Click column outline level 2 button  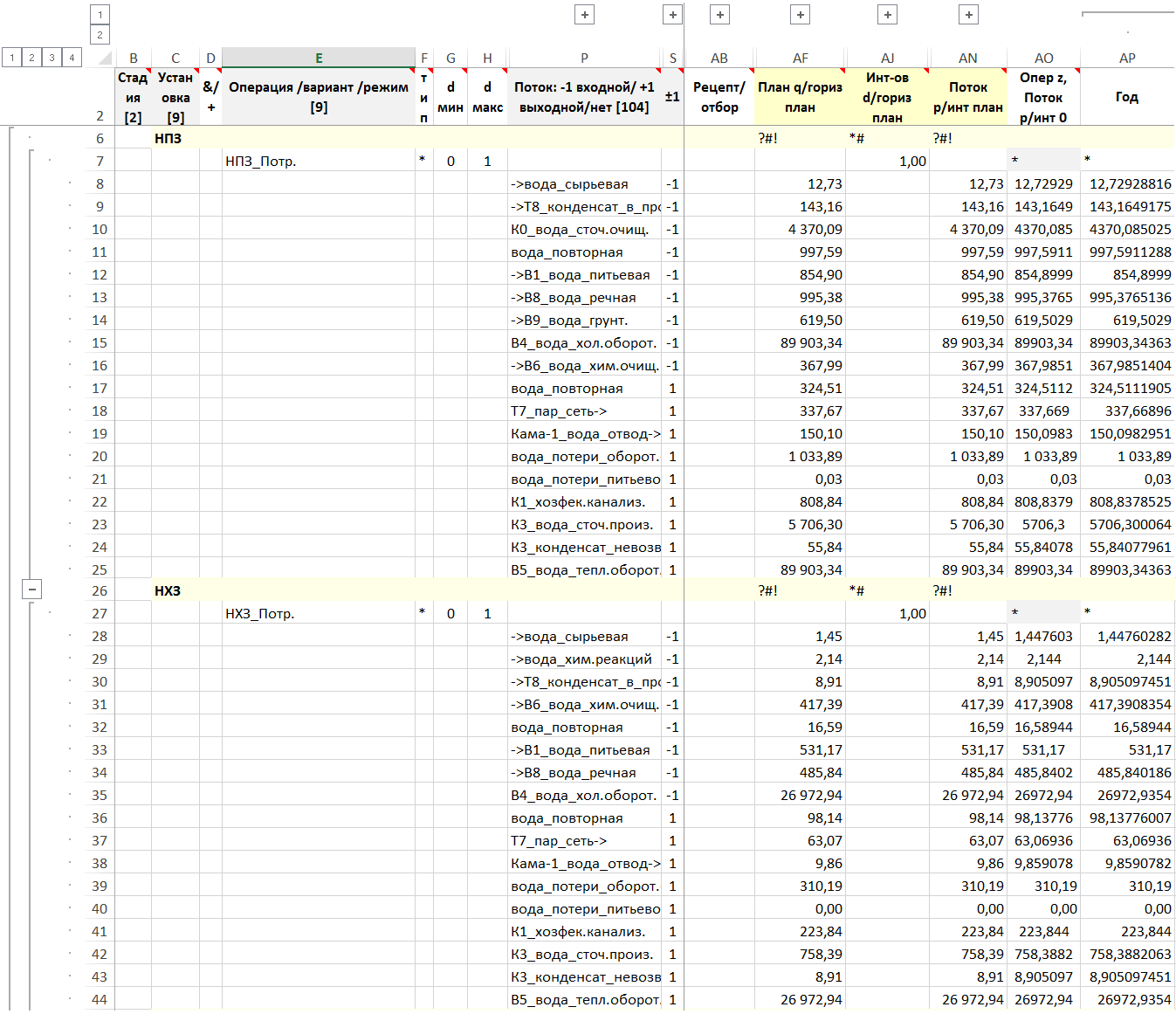click(100, 35)
